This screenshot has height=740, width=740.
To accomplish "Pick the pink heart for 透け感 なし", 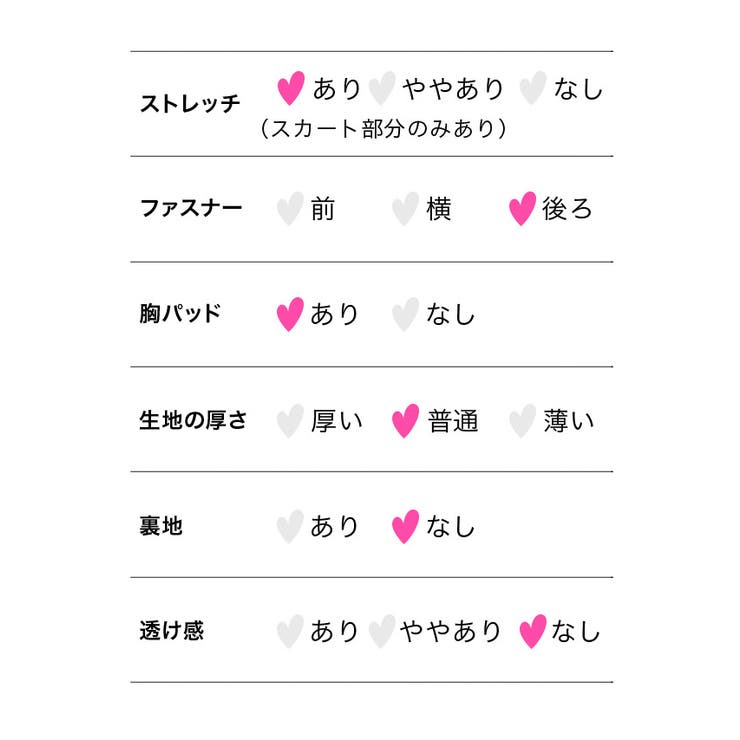I will click(x=533, y=631).
